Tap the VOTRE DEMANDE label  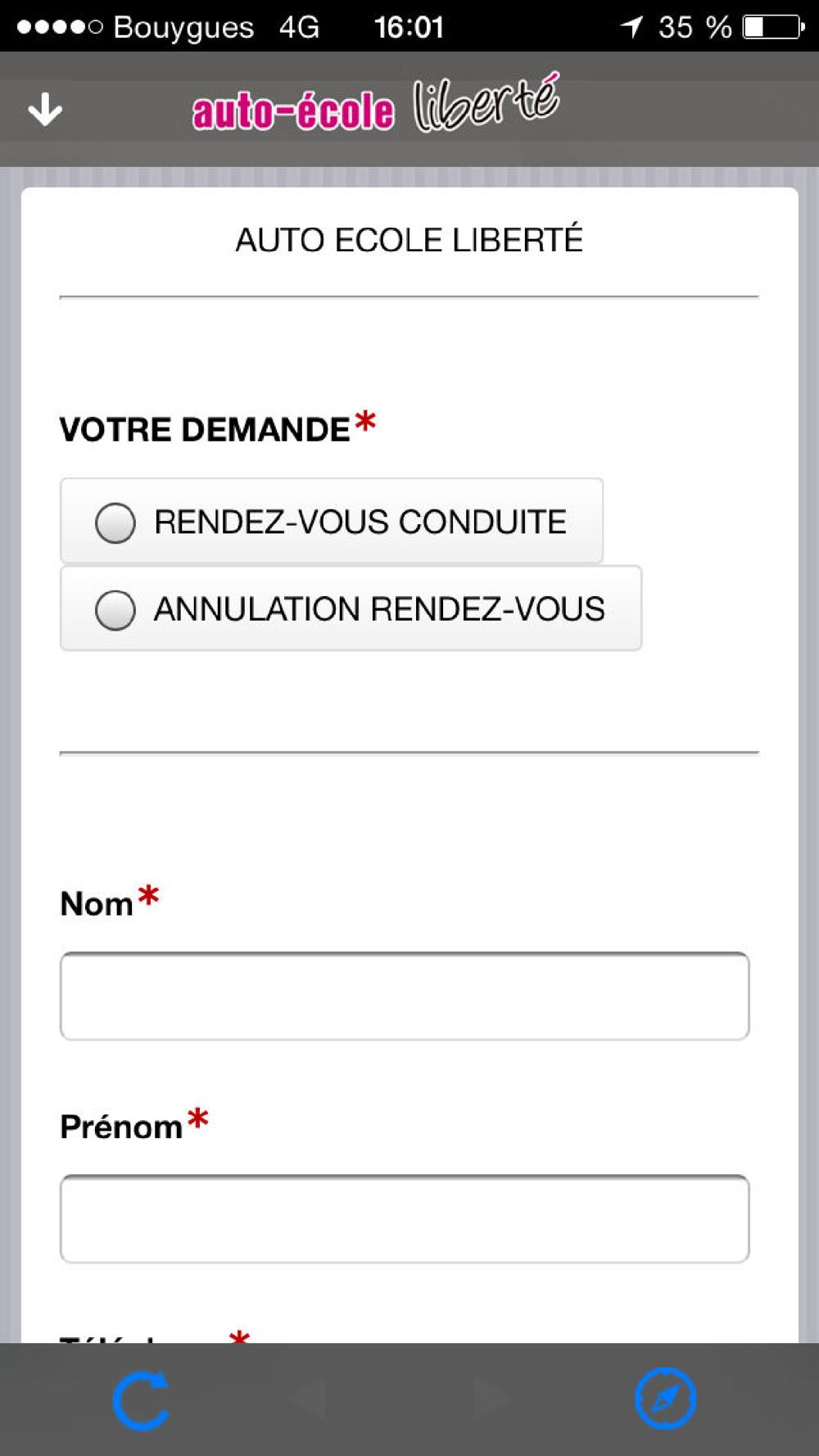coord(205,430)
